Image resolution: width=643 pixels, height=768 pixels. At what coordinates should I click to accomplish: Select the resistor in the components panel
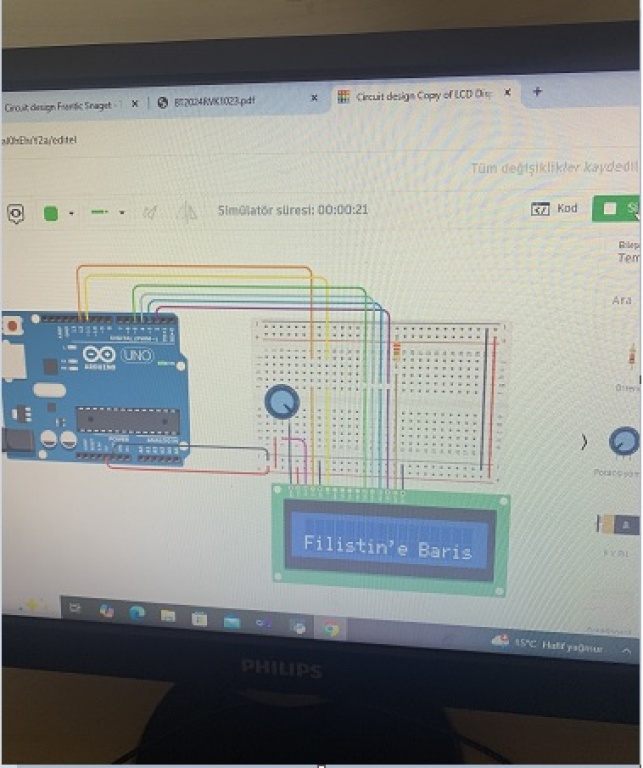(631, 356)
